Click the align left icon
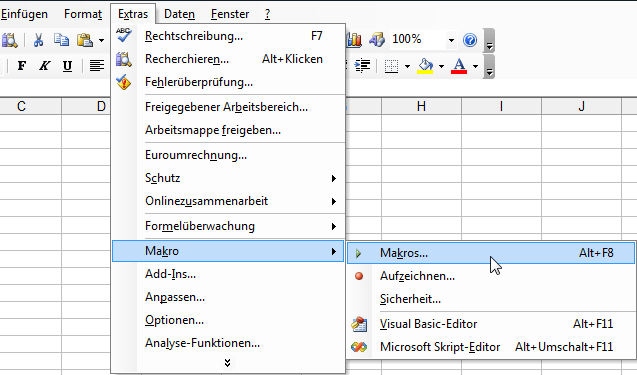 pyautogui.click(x=97, y=65)
